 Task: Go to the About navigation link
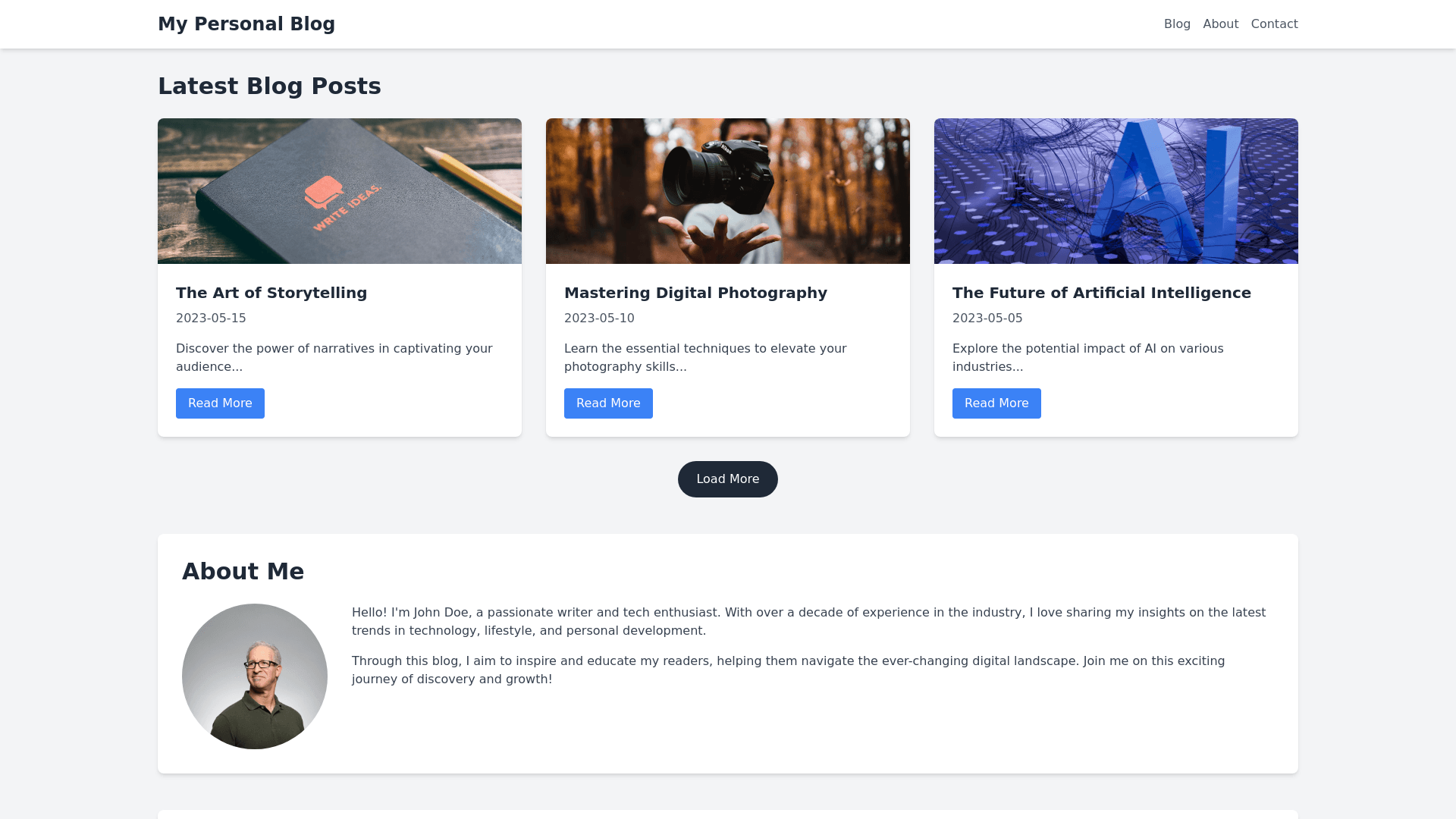point(1220,24)
